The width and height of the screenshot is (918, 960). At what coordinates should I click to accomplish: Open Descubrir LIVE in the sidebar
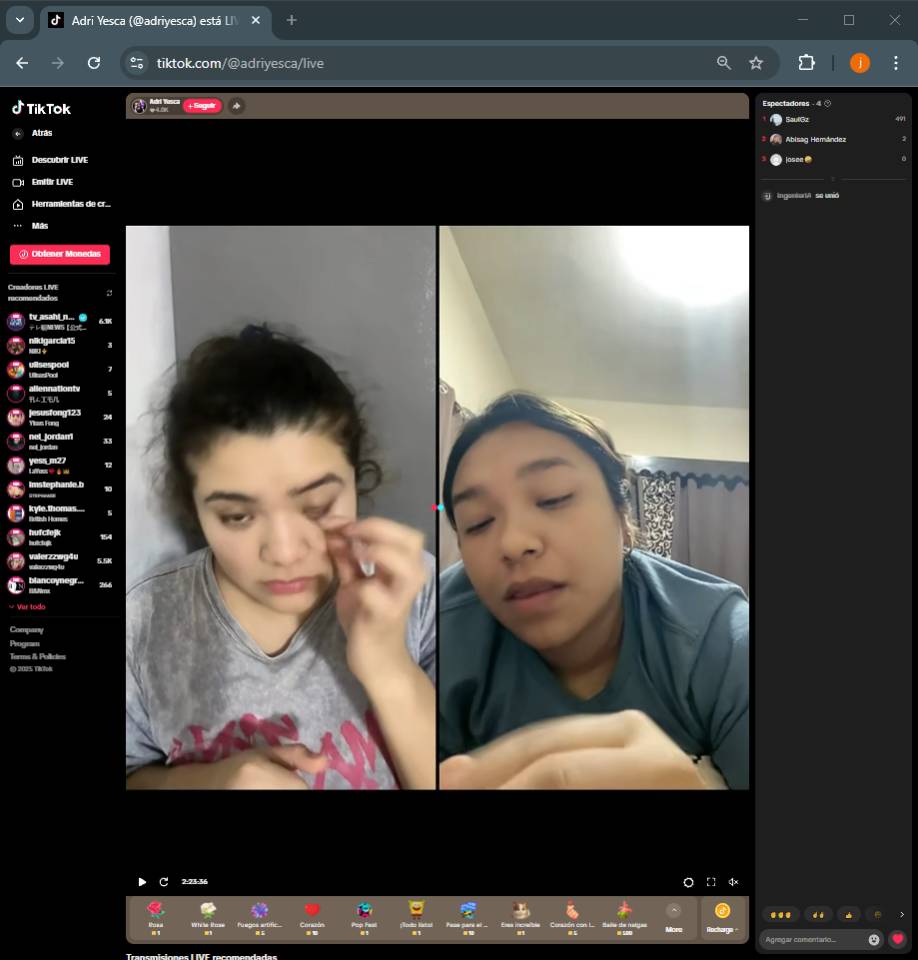pos(59,160)
